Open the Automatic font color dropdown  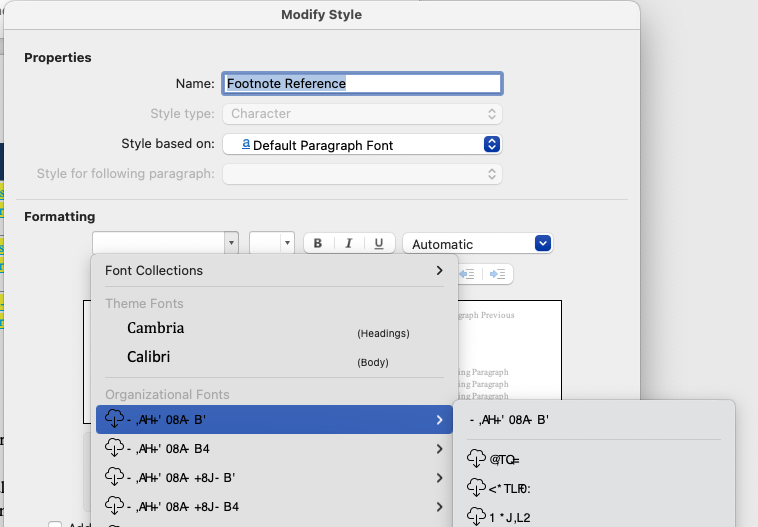coord(543,243)
